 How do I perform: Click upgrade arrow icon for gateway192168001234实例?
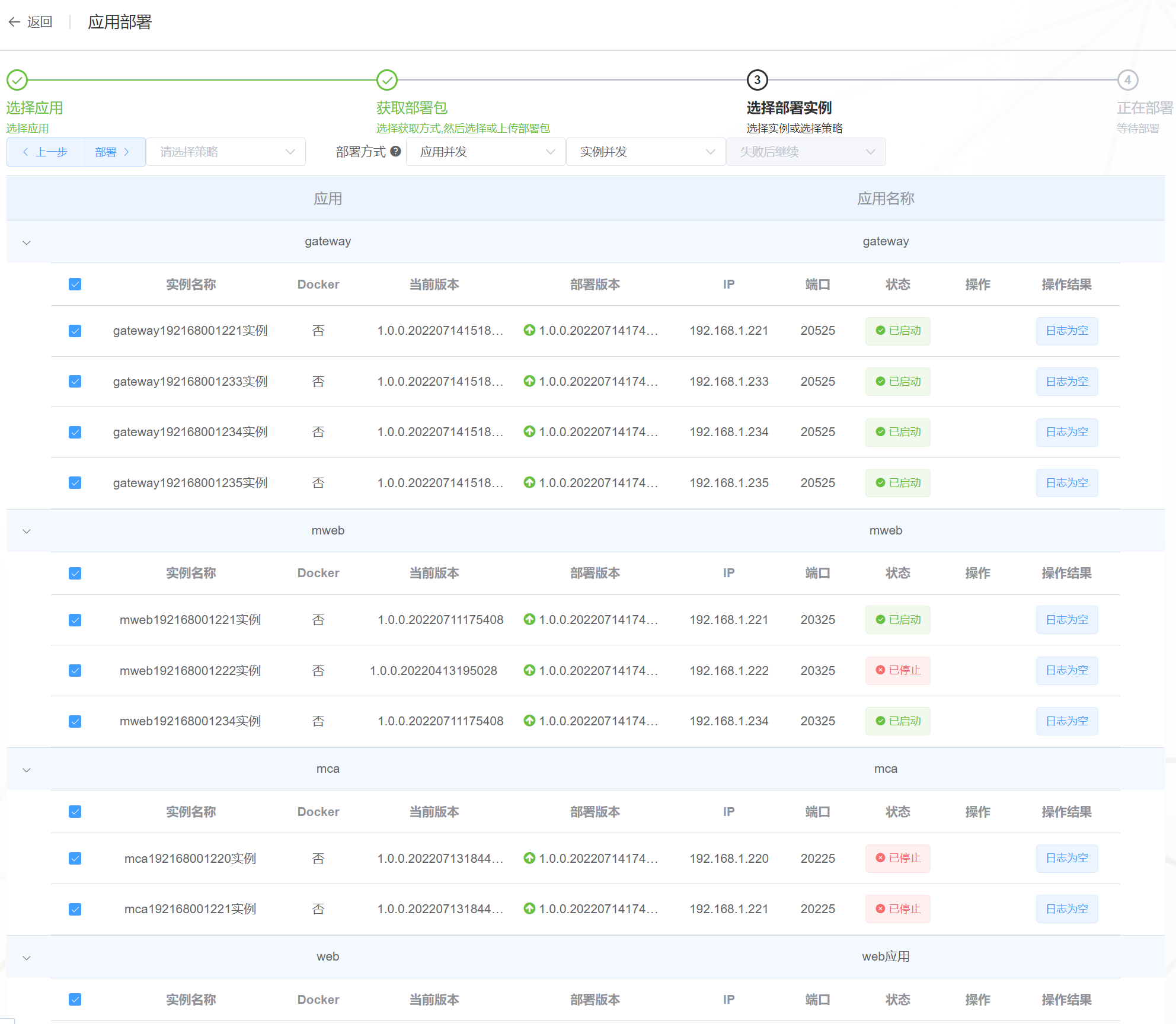tap(529, 431)
